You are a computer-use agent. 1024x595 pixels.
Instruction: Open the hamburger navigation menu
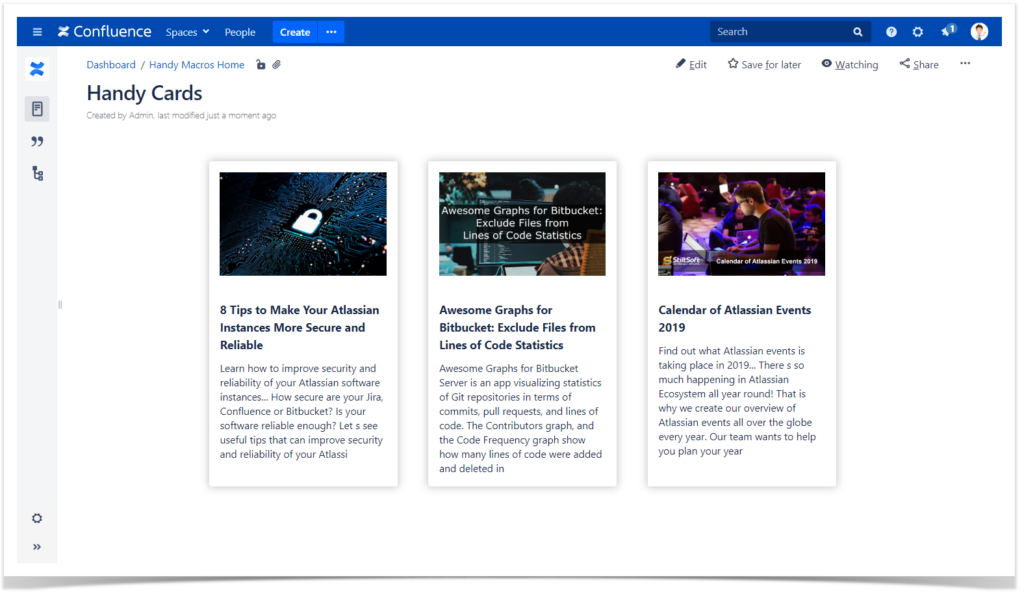pyautogui.click(x=37, y=31)
